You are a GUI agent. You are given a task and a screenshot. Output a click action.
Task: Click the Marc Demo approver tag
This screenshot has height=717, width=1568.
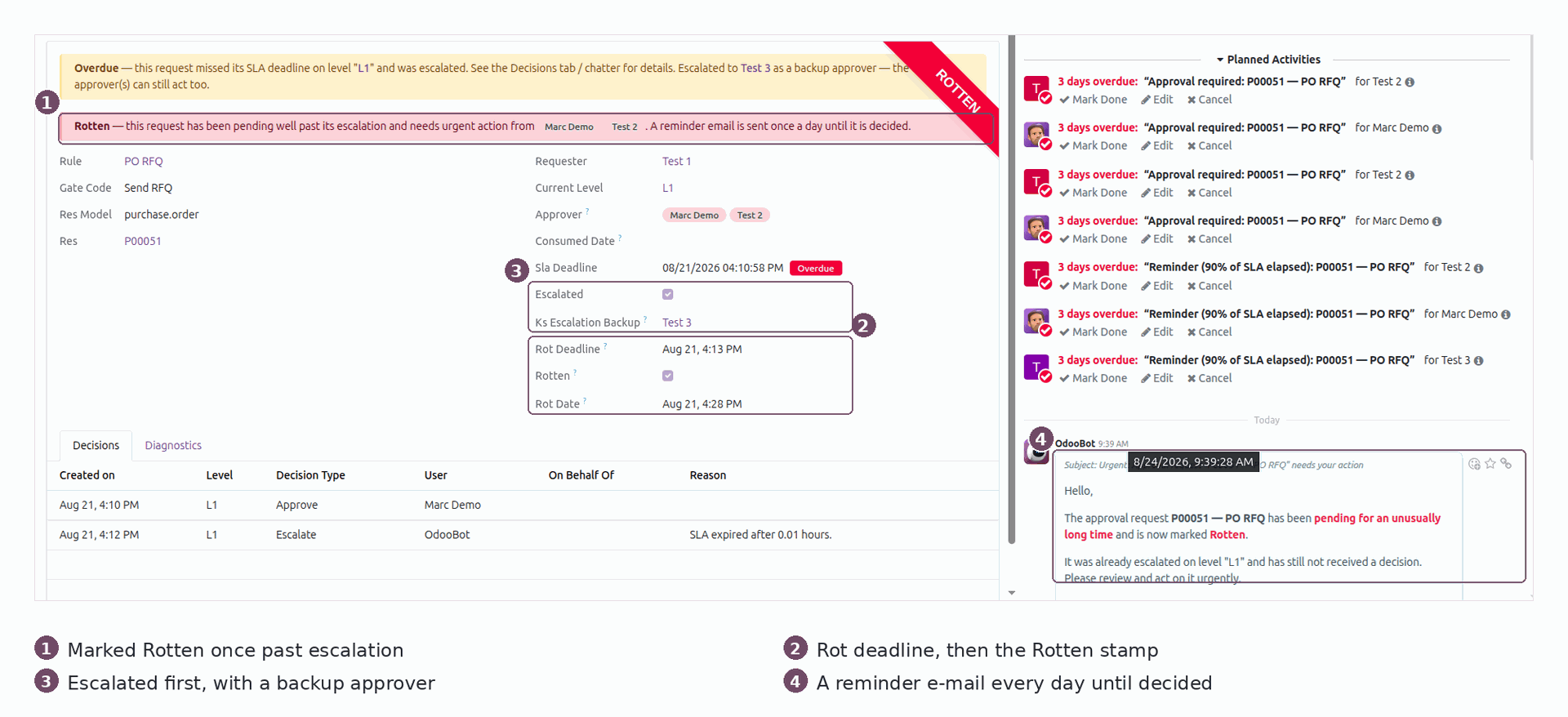694,216
